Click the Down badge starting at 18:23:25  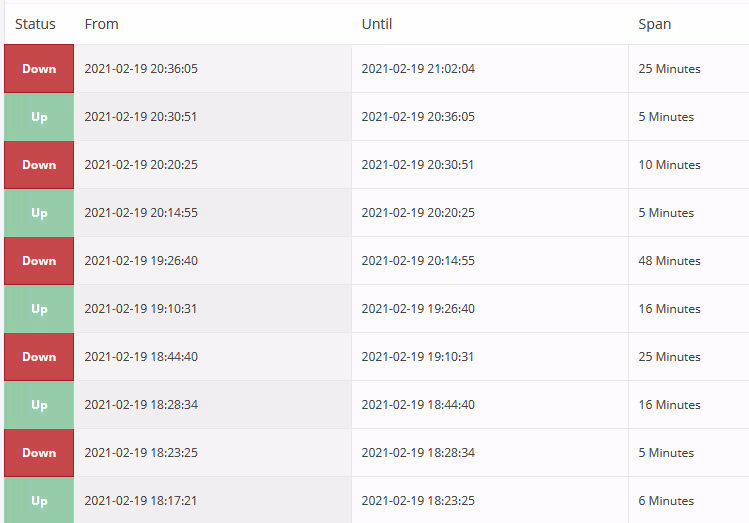[39, 453]
